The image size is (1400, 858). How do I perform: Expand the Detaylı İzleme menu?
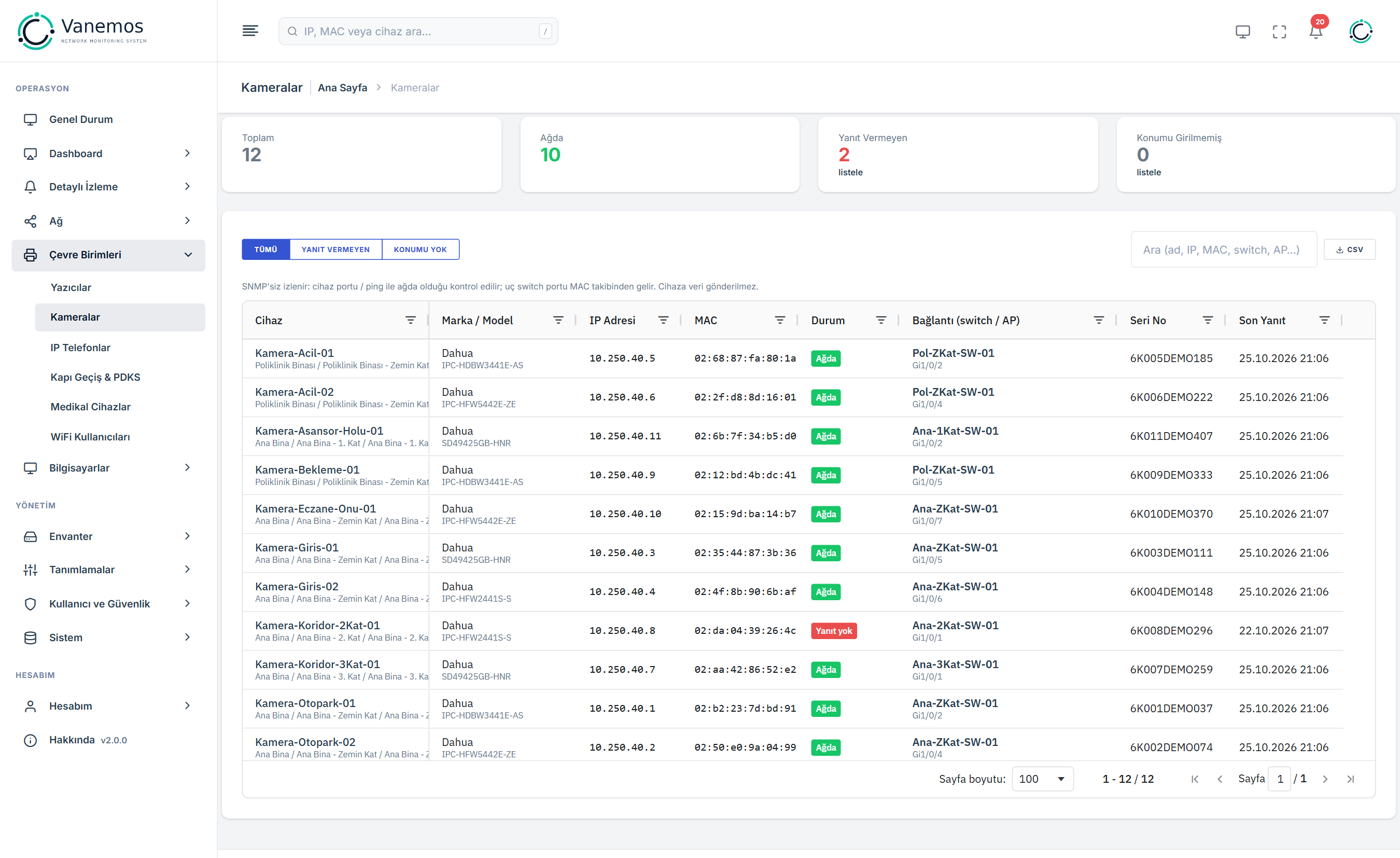(108, 187)
